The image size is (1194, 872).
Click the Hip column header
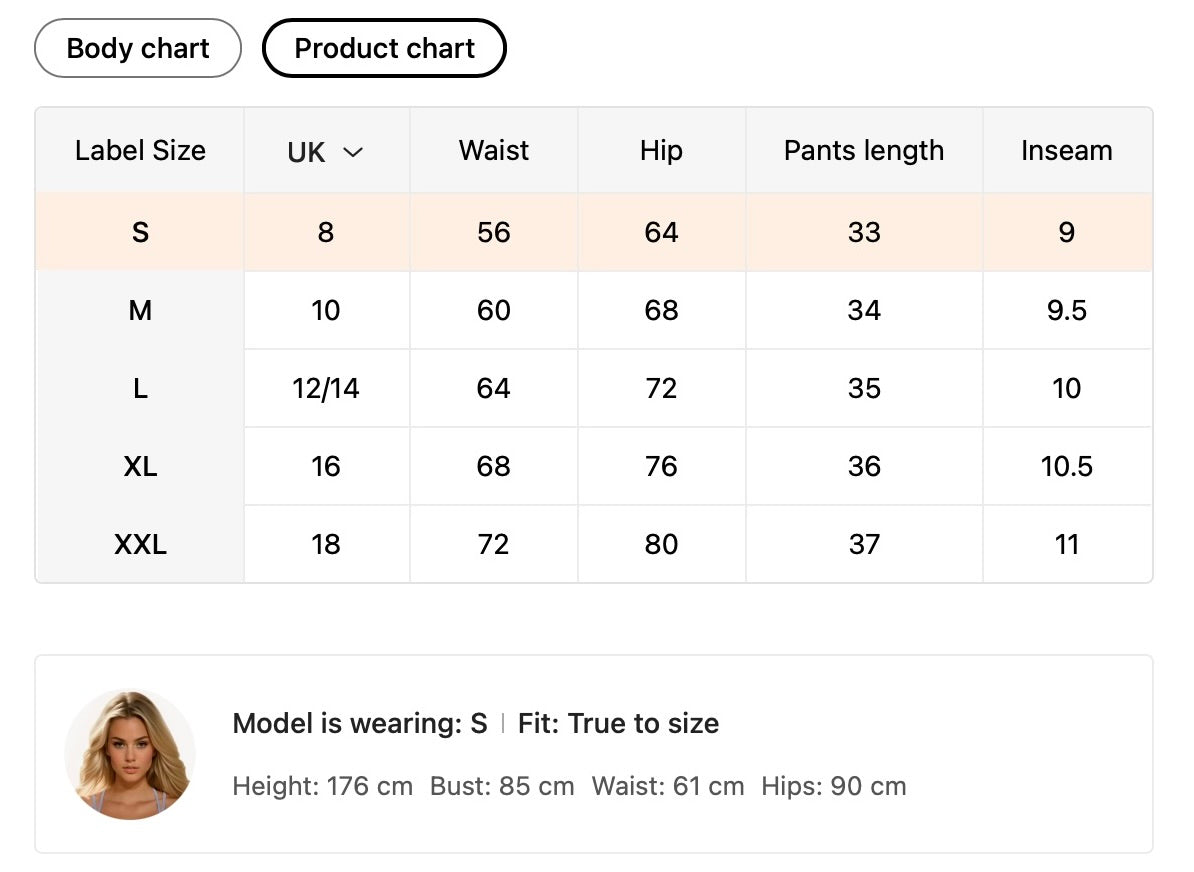click(661, 151)
